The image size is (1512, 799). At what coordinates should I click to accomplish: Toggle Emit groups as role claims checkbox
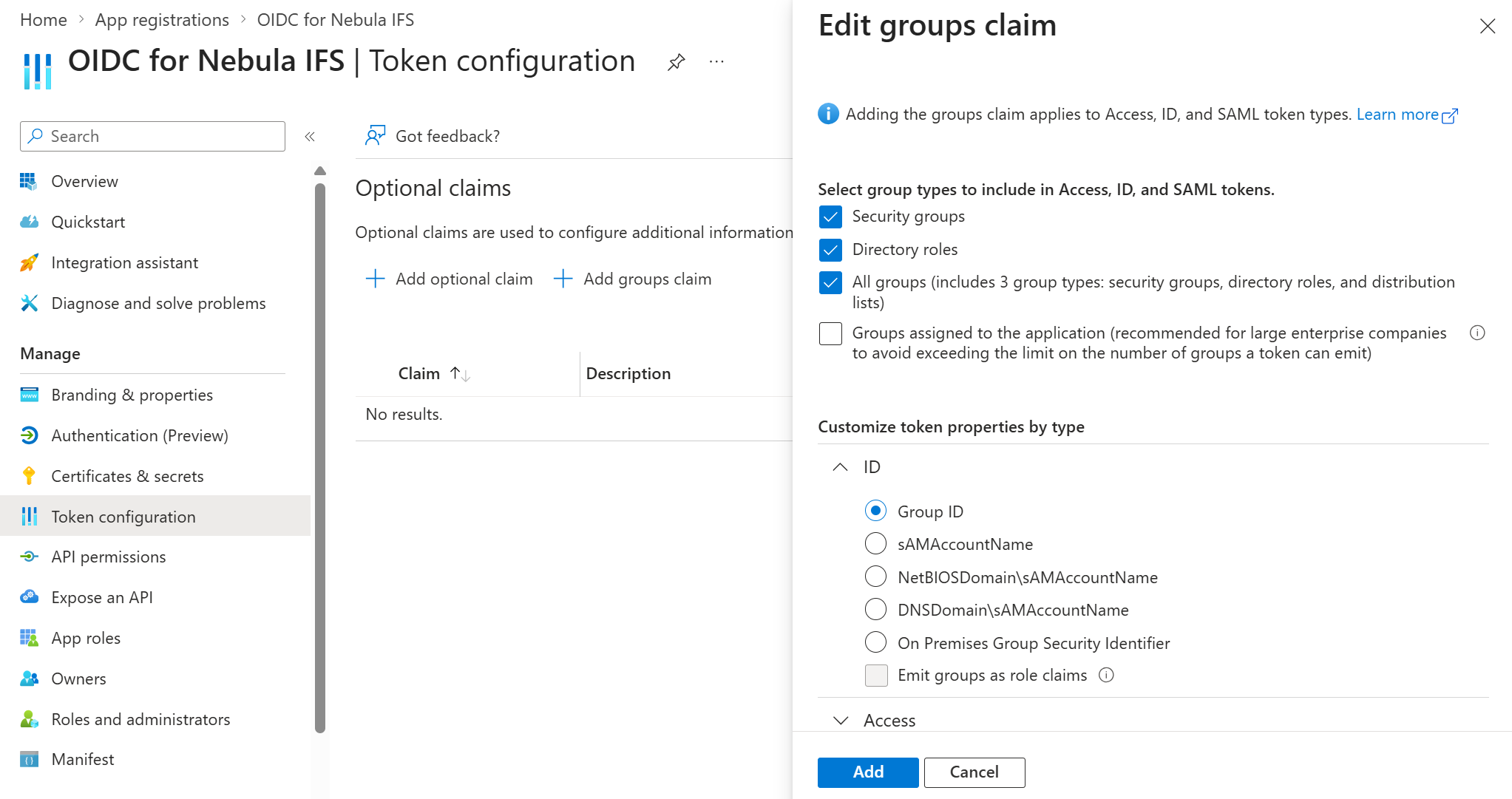876,676
